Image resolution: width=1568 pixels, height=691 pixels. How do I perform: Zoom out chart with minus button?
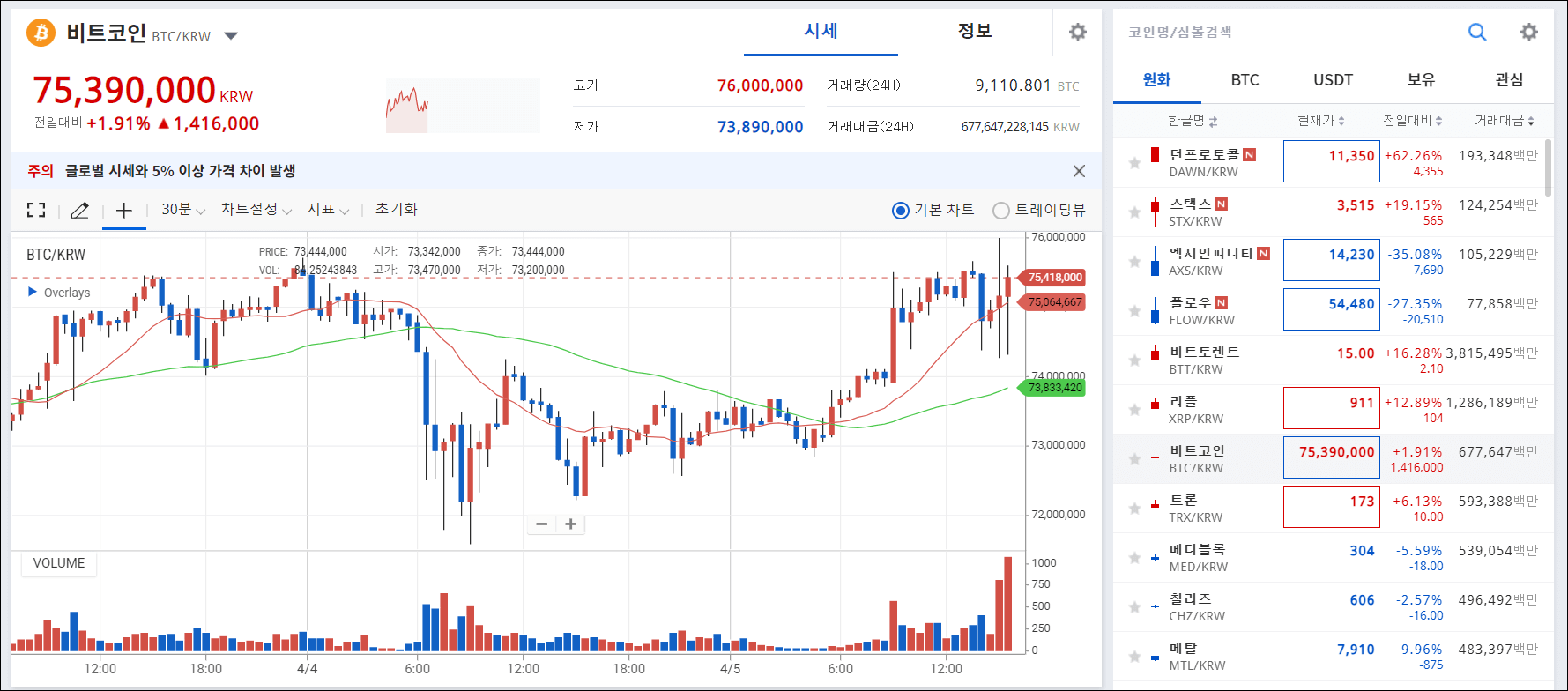click(x=542, y=524)
